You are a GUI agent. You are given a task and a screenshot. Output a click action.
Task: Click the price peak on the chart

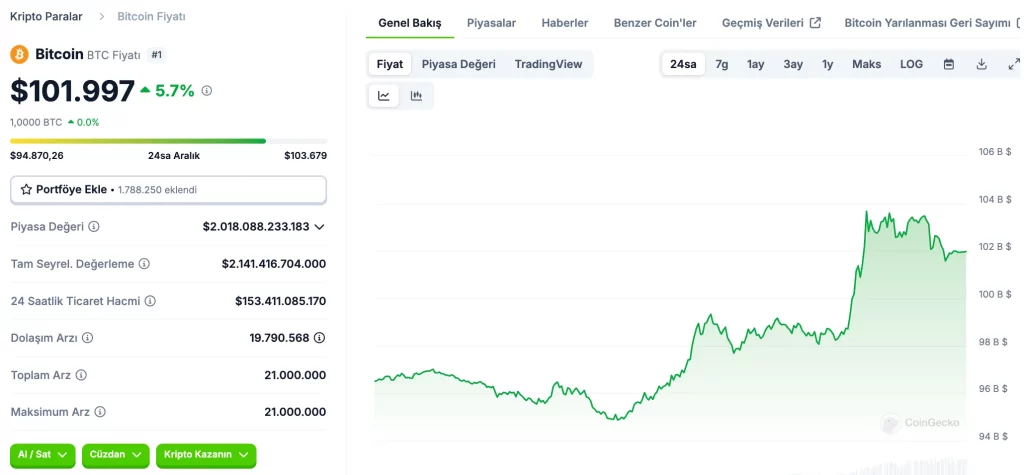click(866, 212)
